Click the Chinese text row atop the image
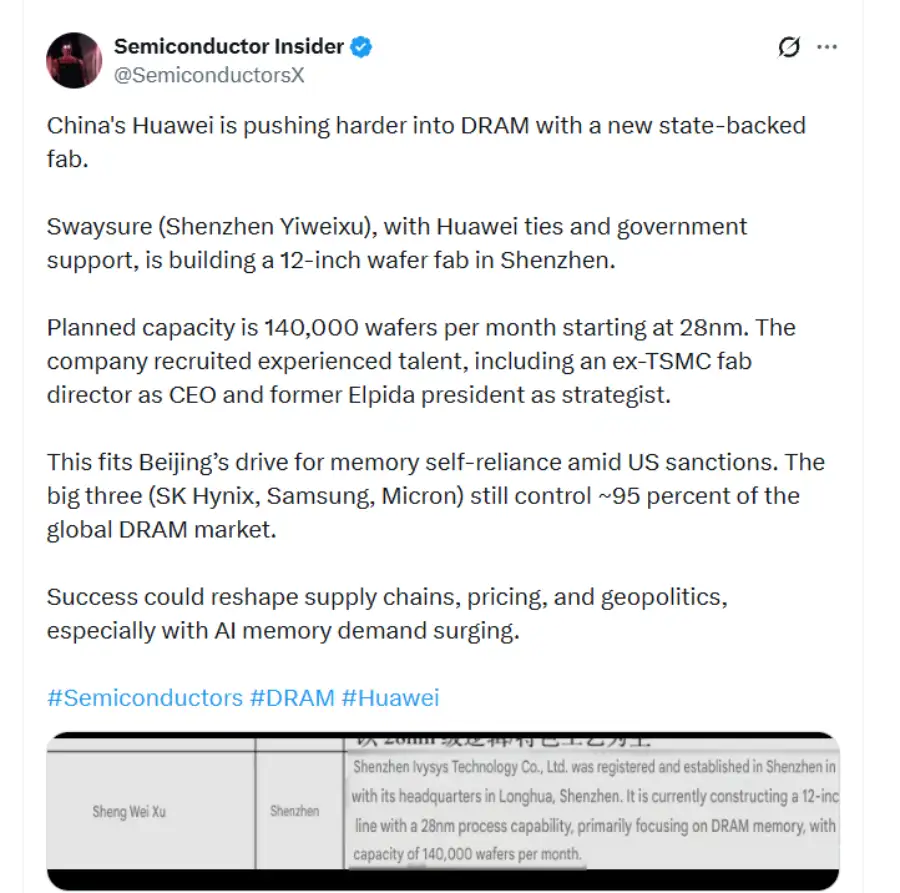900x893 pixels. tap(502, 741)
